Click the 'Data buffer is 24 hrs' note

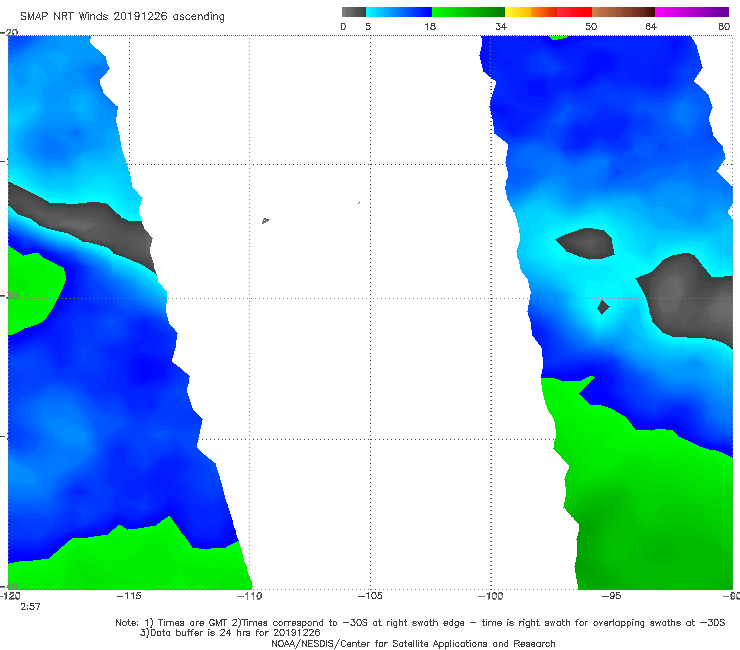(x=230, y=633)
